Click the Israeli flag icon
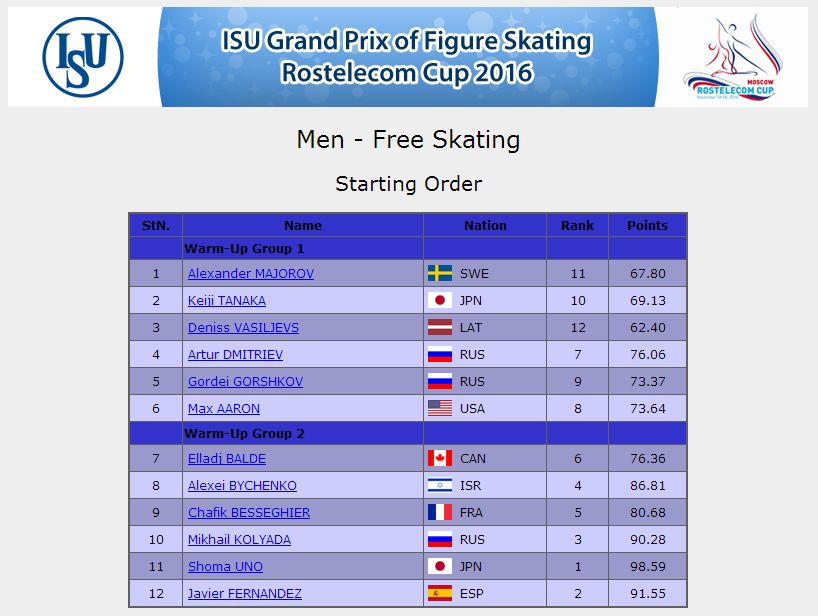This screenshot has height=616, width=818. tap(440, 486)
